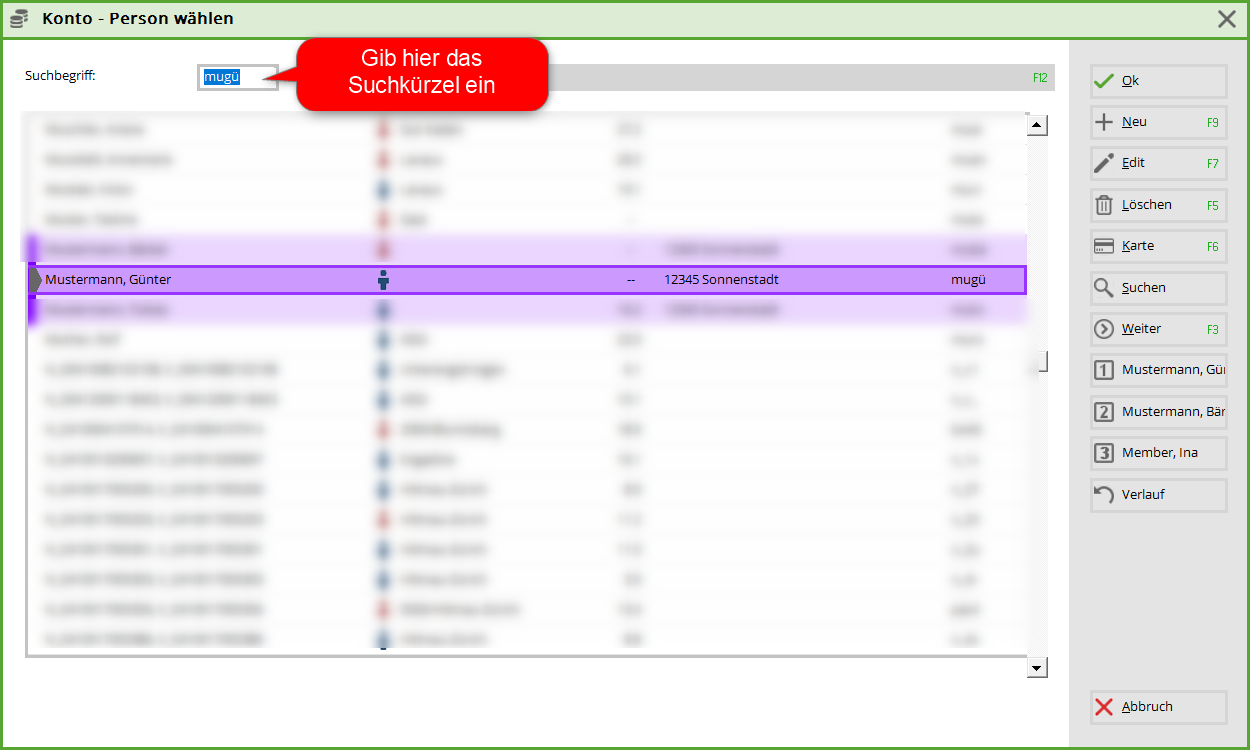
Task: Select recent entry 1 Mustermann, Gün
Action: 1158,371
